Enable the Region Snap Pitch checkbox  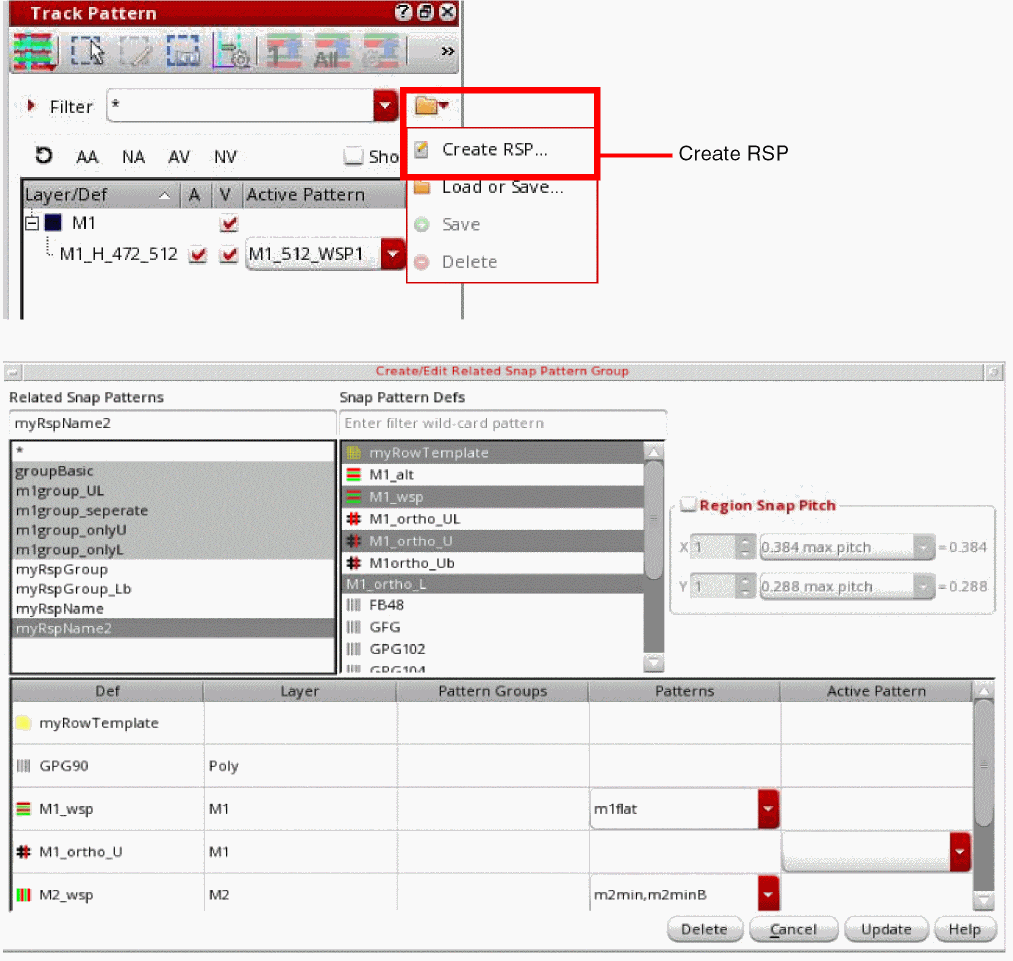pyautogui.click(x=688, y=505)
